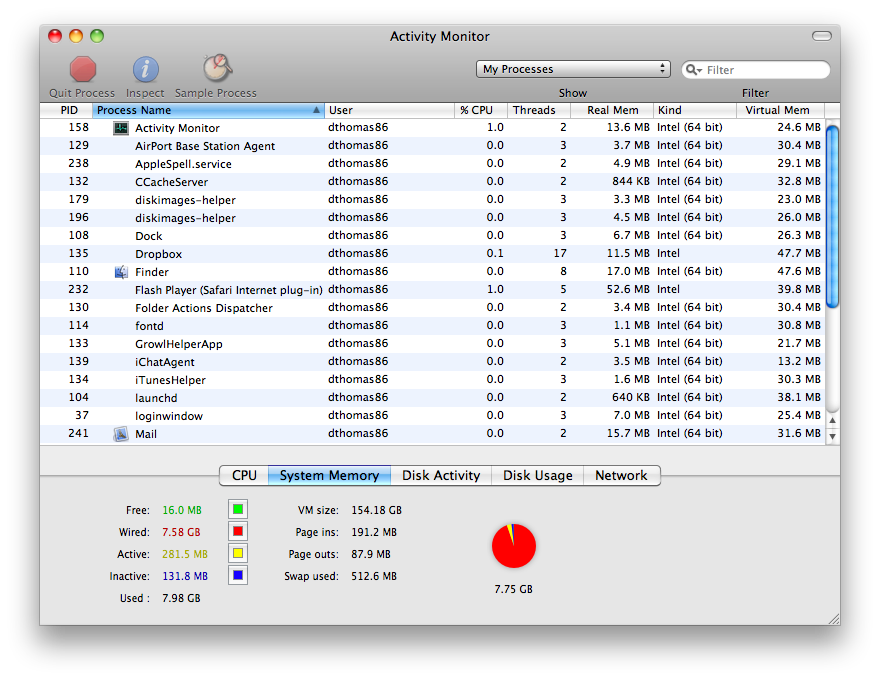Open the My Processes dropdown
Viewport: 880px width, 680px height.
(573, 69)
